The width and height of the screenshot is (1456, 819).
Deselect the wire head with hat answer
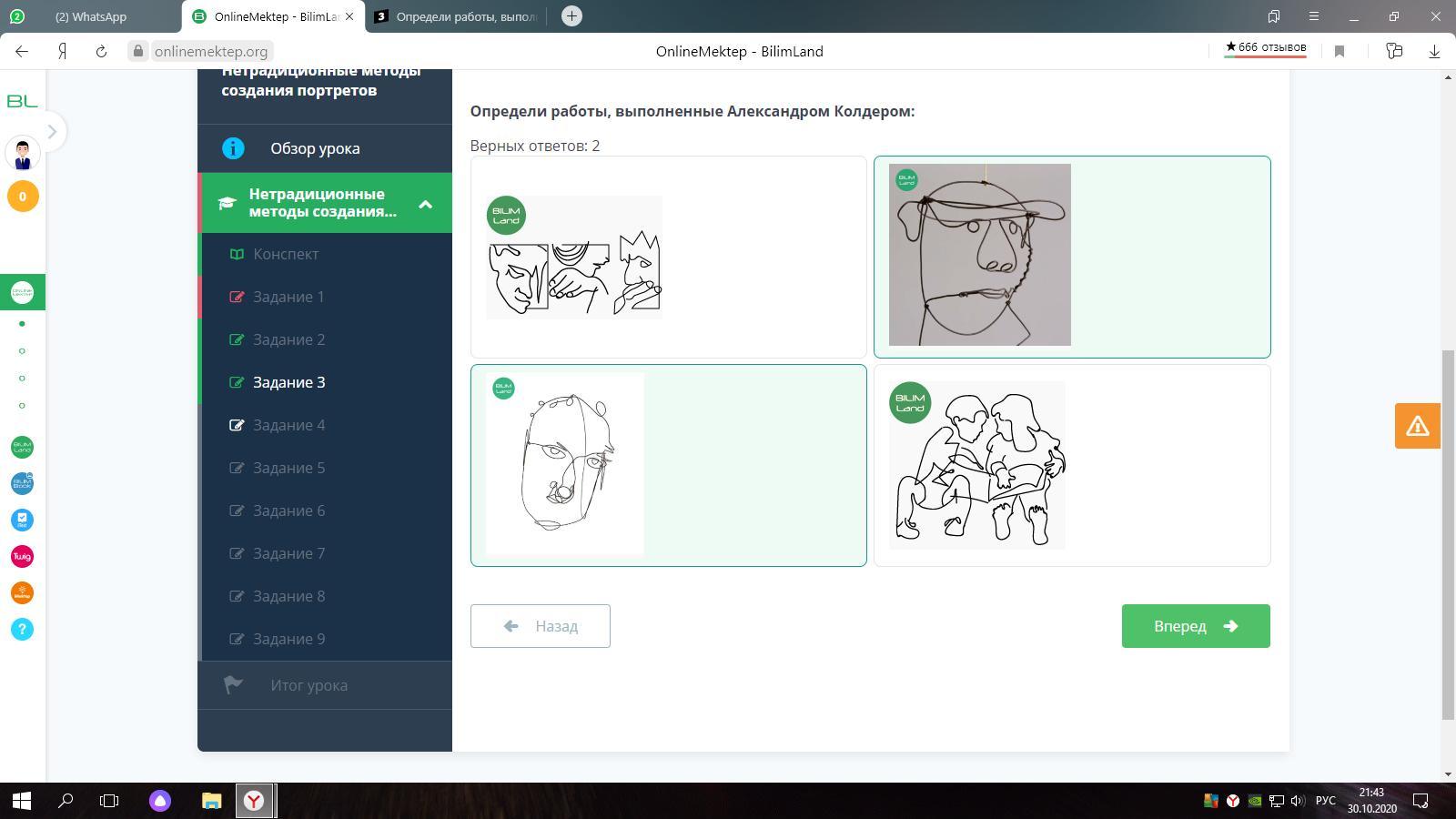[1072, 257]
